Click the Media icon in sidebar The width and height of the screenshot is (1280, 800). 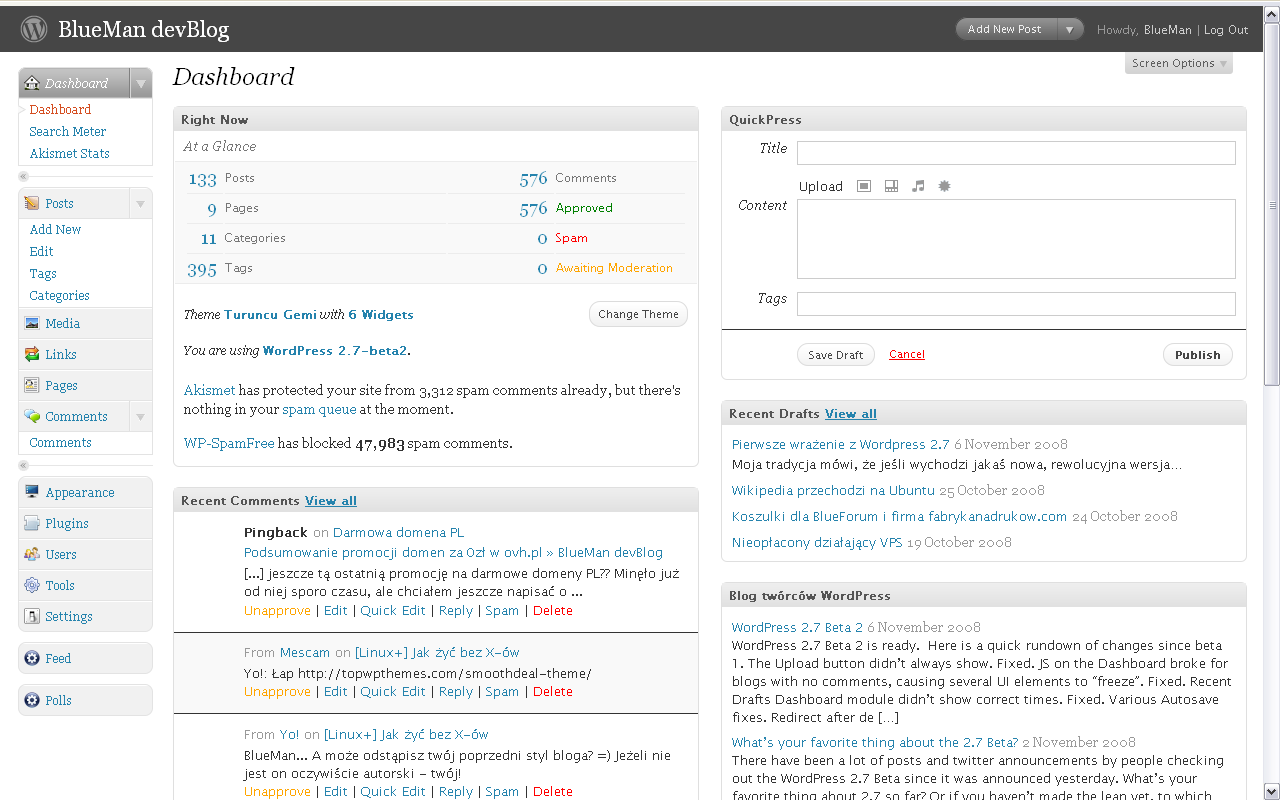tap(32, 323)
